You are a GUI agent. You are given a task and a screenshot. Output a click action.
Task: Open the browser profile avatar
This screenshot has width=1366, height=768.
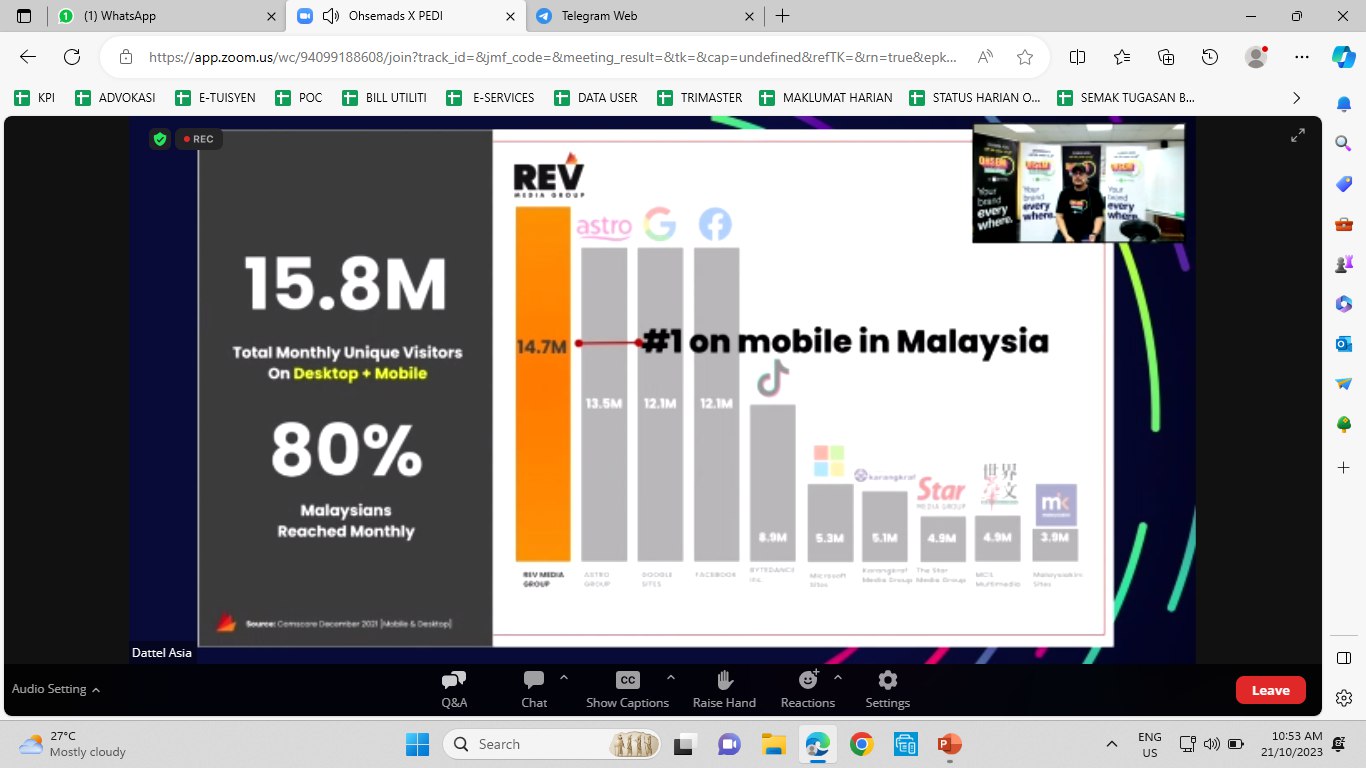click(x=1257, y=57)
